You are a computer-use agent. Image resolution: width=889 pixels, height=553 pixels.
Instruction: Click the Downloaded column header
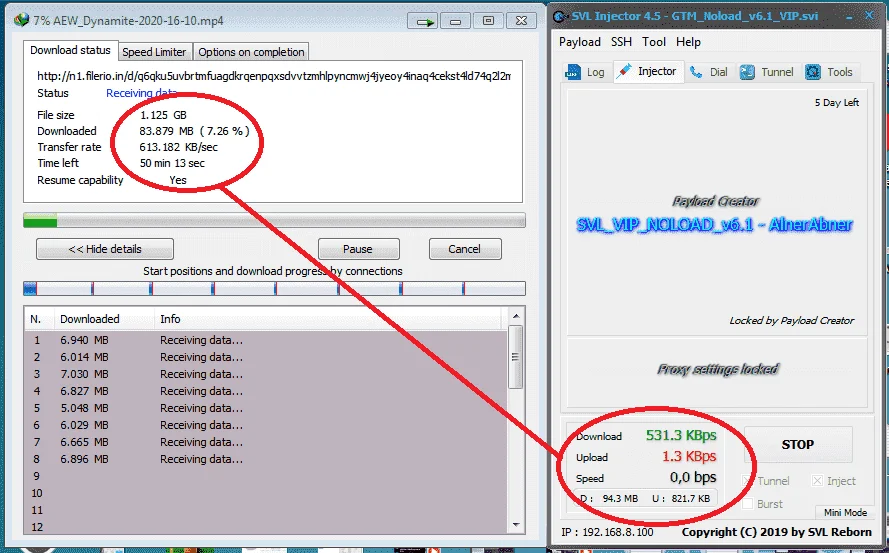click(x=104, y=319)
